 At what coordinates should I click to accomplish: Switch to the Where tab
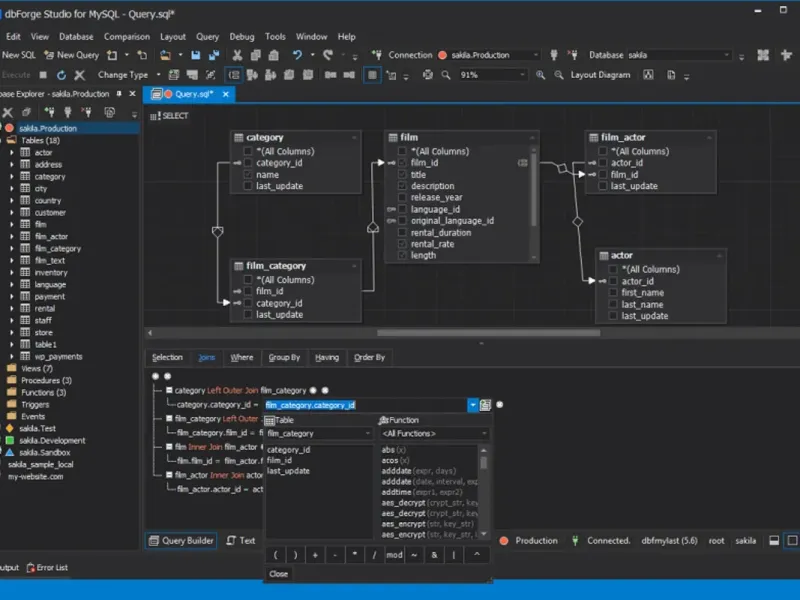241,357
